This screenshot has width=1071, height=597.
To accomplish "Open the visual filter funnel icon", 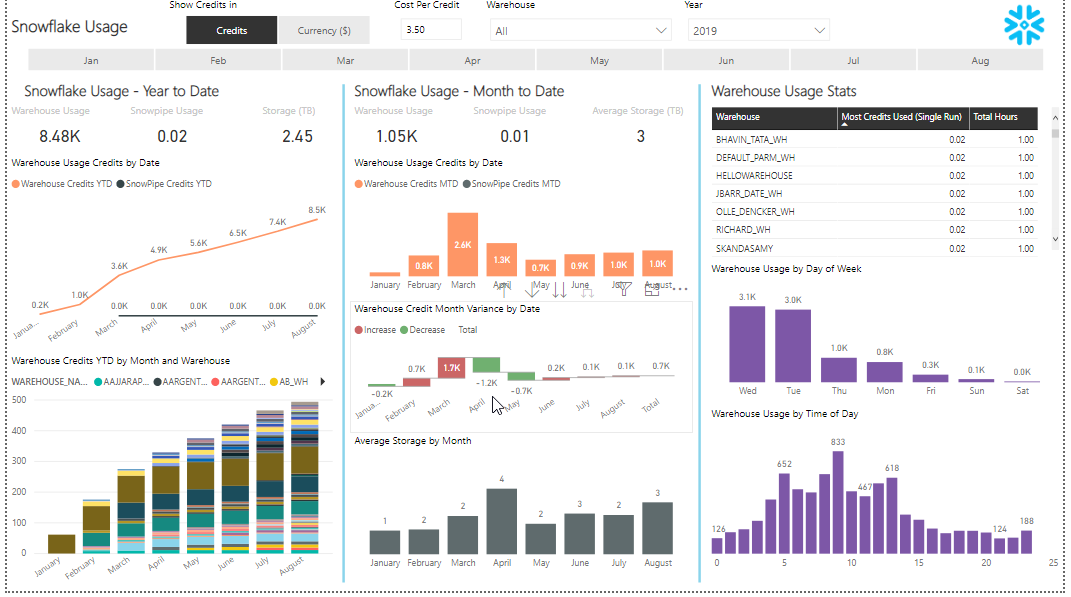I will (623, 290).
